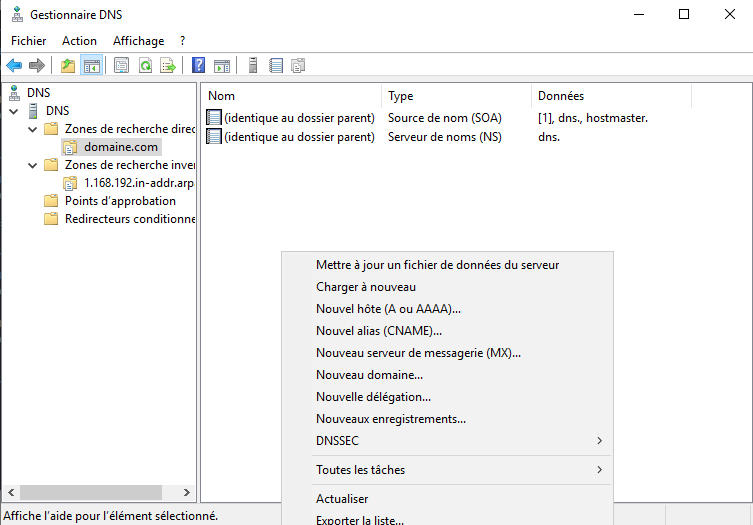Screen dimensions: 753x525
Task: Sort by the Nom column header
Action: (291, 96)
